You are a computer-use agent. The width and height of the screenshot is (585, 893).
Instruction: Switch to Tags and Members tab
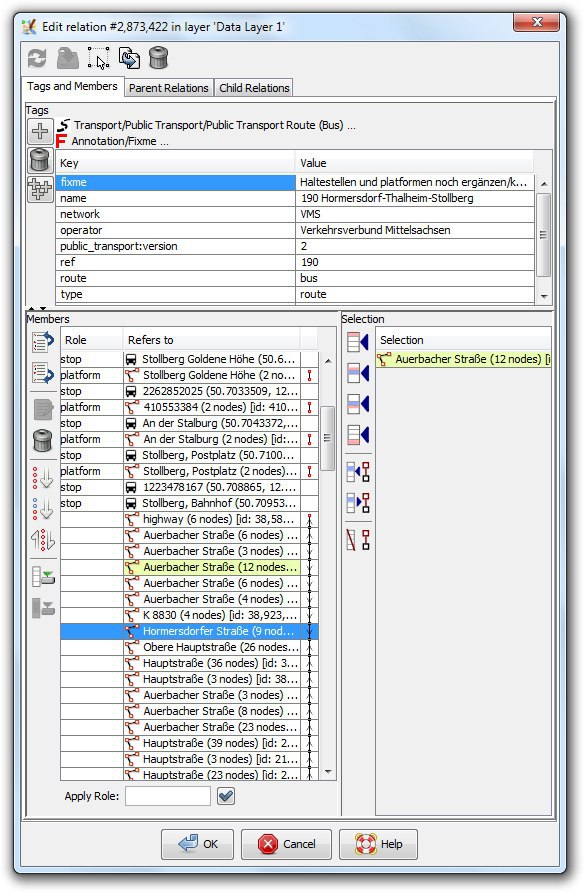(72, 86)
